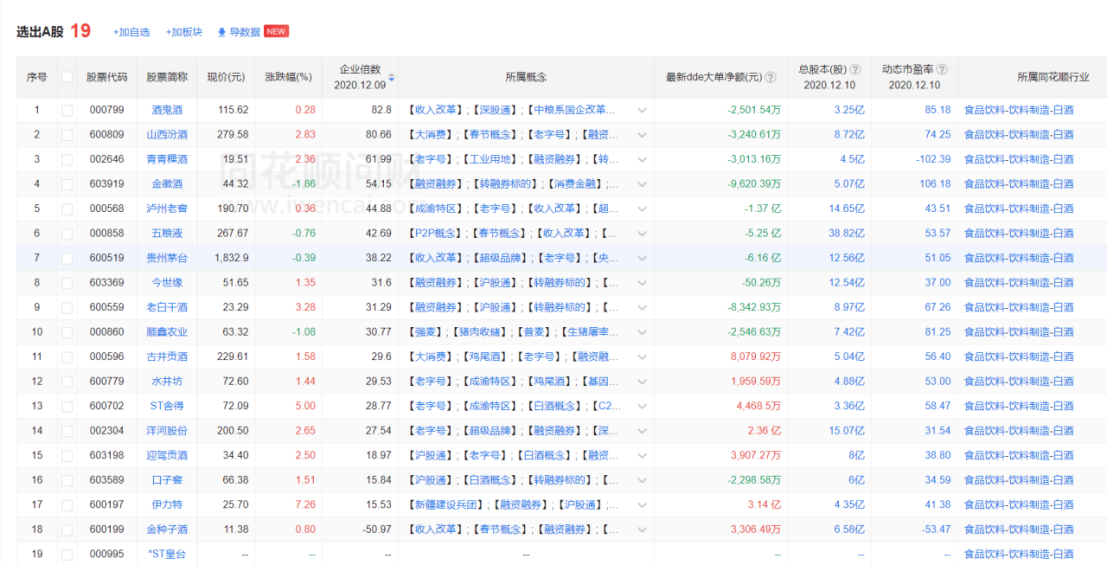Click the 【大消费】 tag in 山西汾酒 row

click(x=429, y=135)
